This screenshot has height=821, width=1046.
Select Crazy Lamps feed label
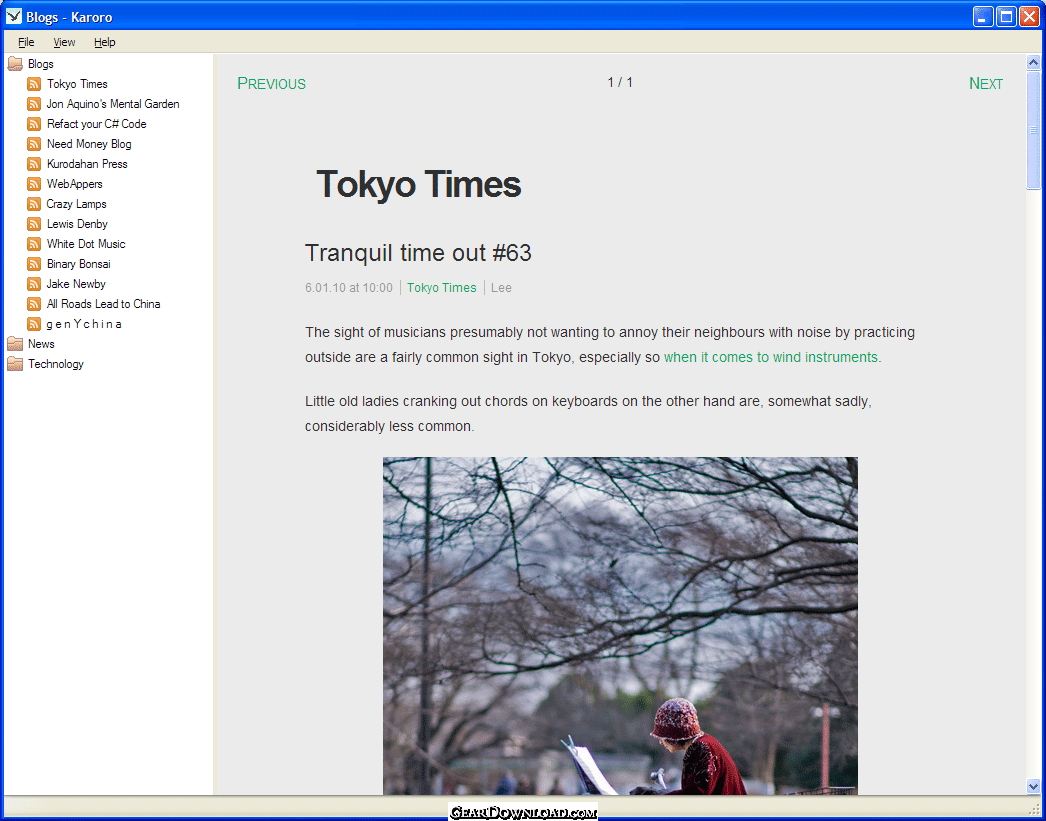tap(77, 204)
